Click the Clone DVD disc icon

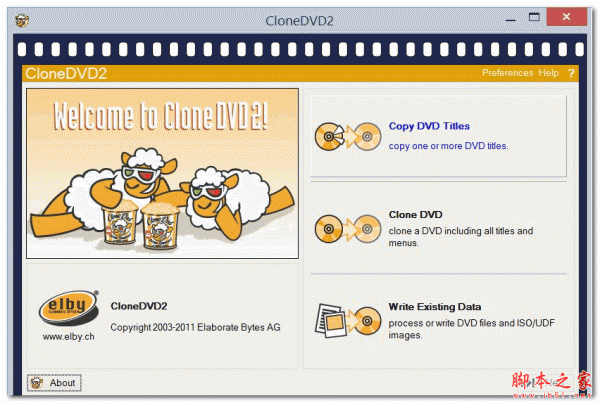[348, 228]
